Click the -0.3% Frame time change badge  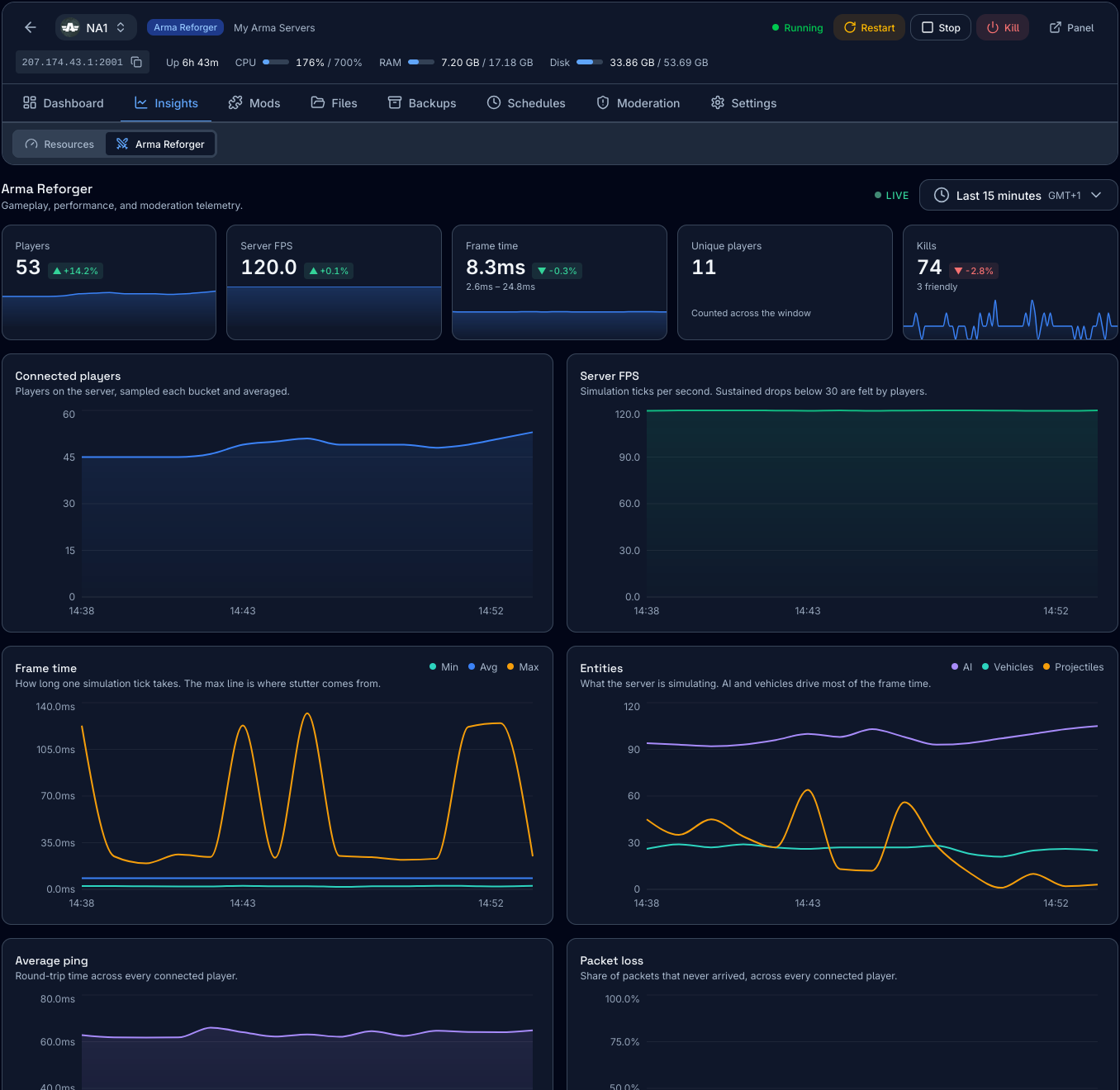tap(558, 271)
